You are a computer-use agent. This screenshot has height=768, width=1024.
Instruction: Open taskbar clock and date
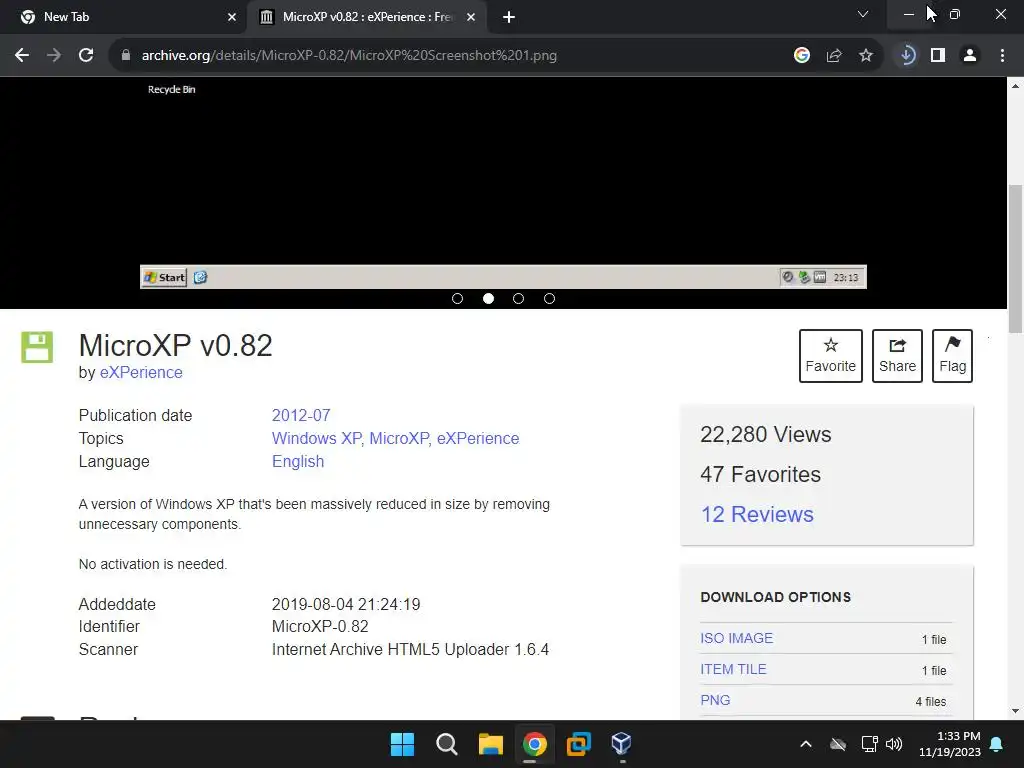(x=950, y=744)
